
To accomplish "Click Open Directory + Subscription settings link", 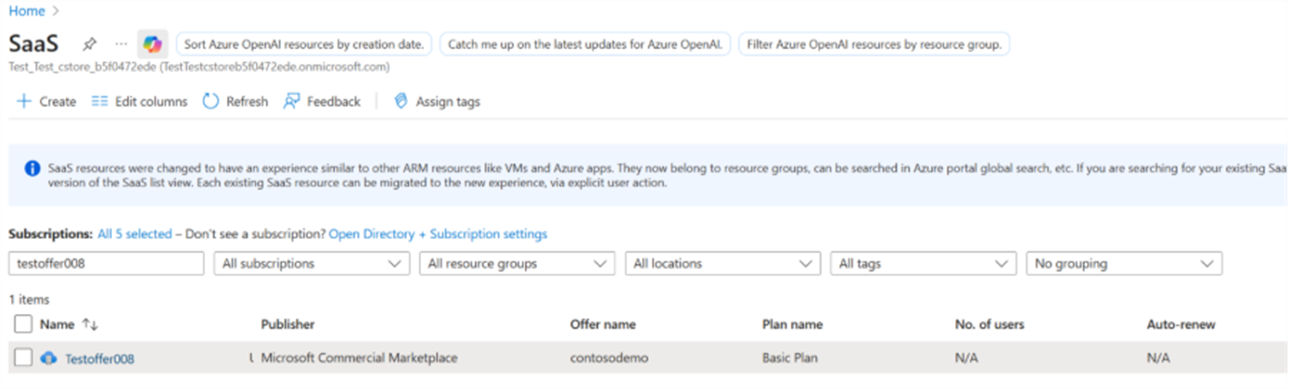I will coord(438,234).
